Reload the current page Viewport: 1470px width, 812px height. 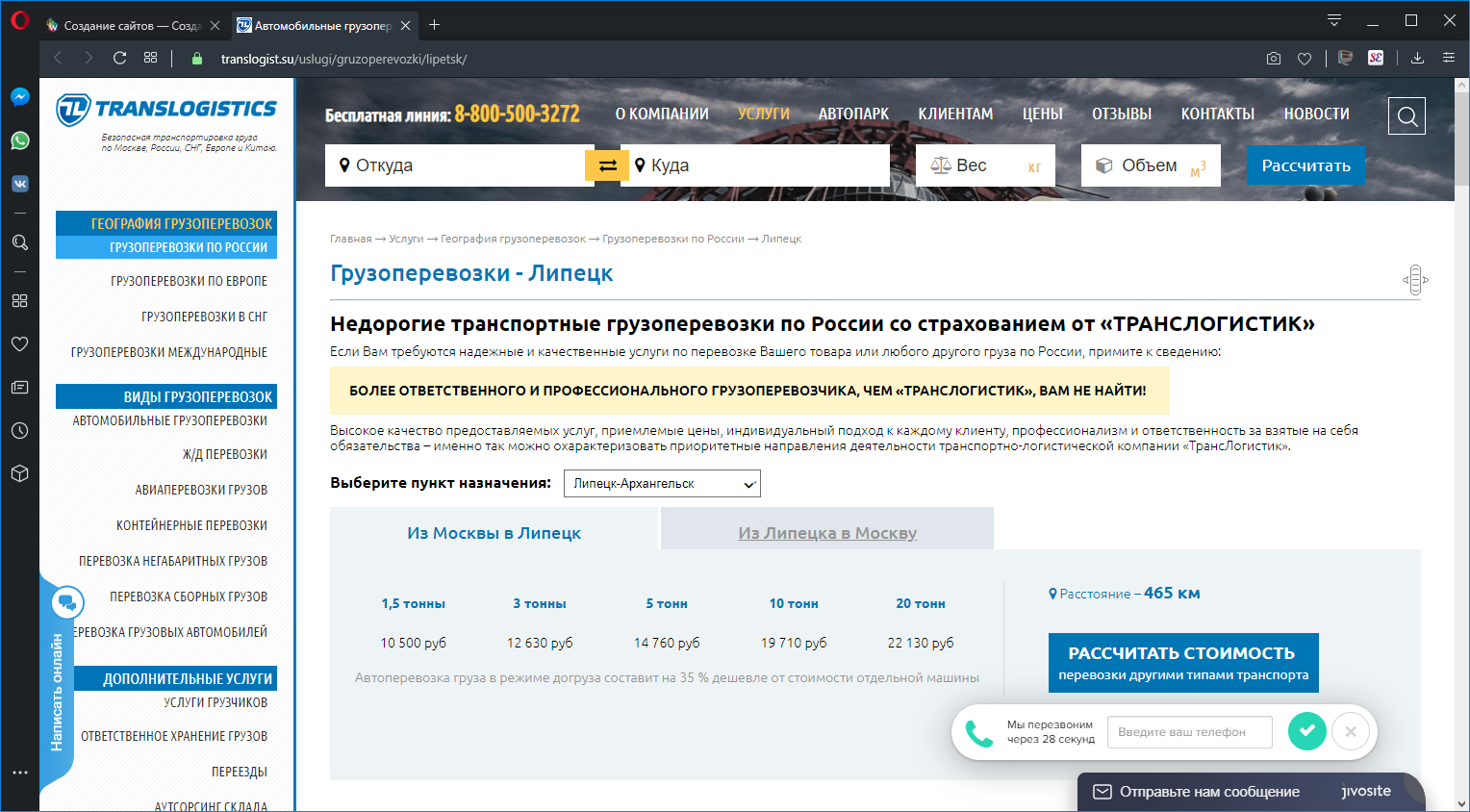tap(119, 58)
